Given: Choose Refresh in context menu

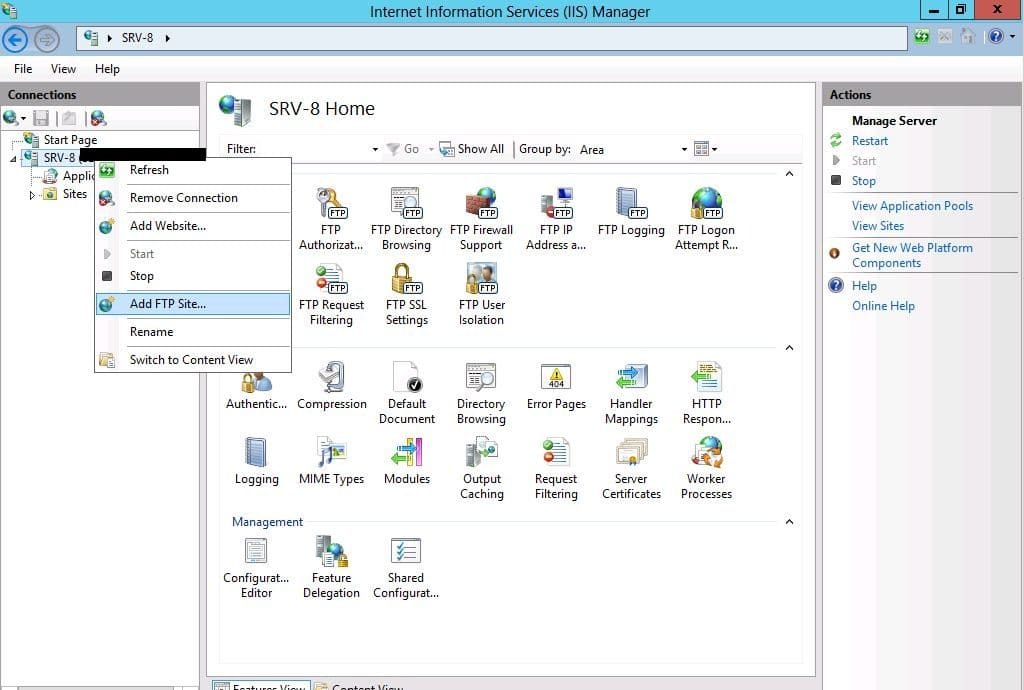Looking at the screenshot, I should (x=193, y=170).
